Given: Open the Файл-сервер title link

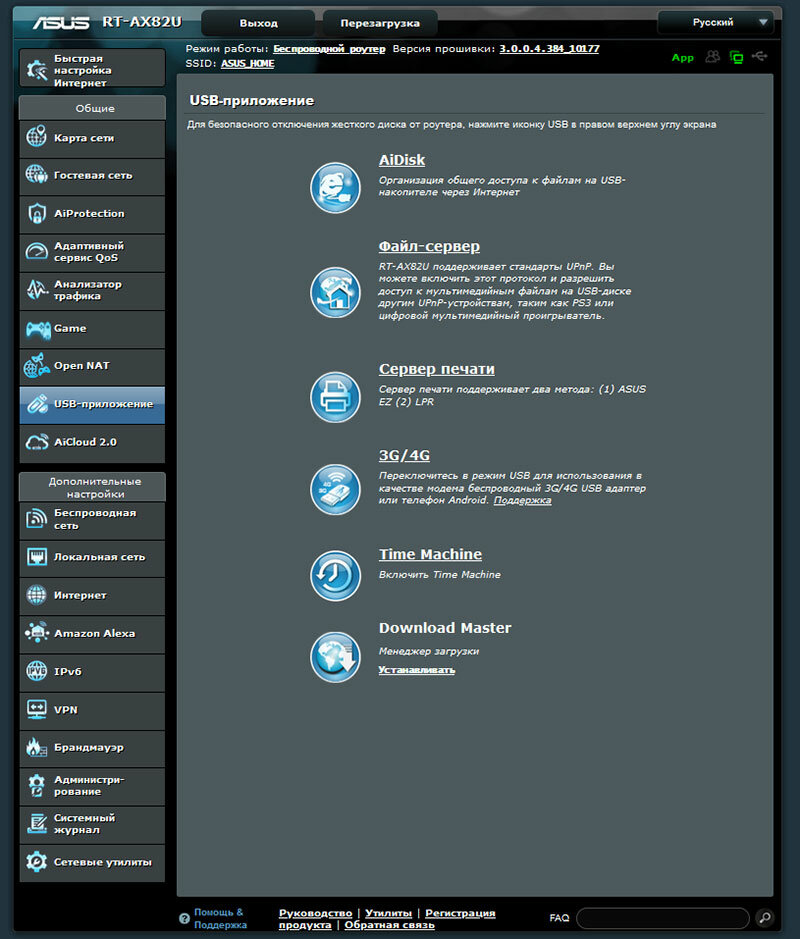Looking at the screenshot, I should pos(429,246).
